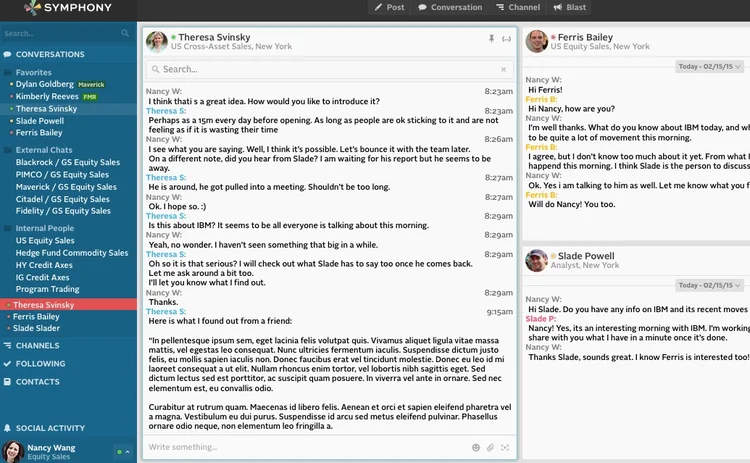Click the Internal People folder icon
750x463 pixels.
point(8,228)
